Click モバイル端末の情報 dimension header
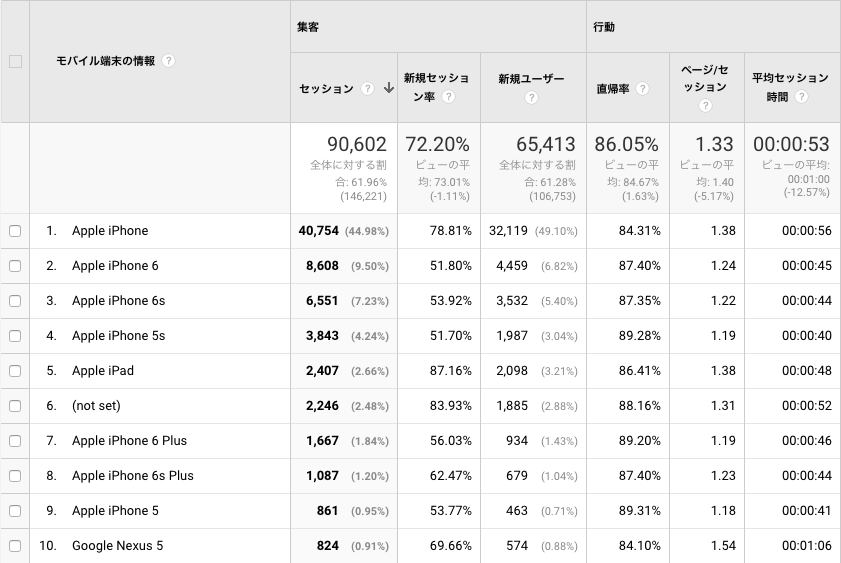 coord(106,61)
